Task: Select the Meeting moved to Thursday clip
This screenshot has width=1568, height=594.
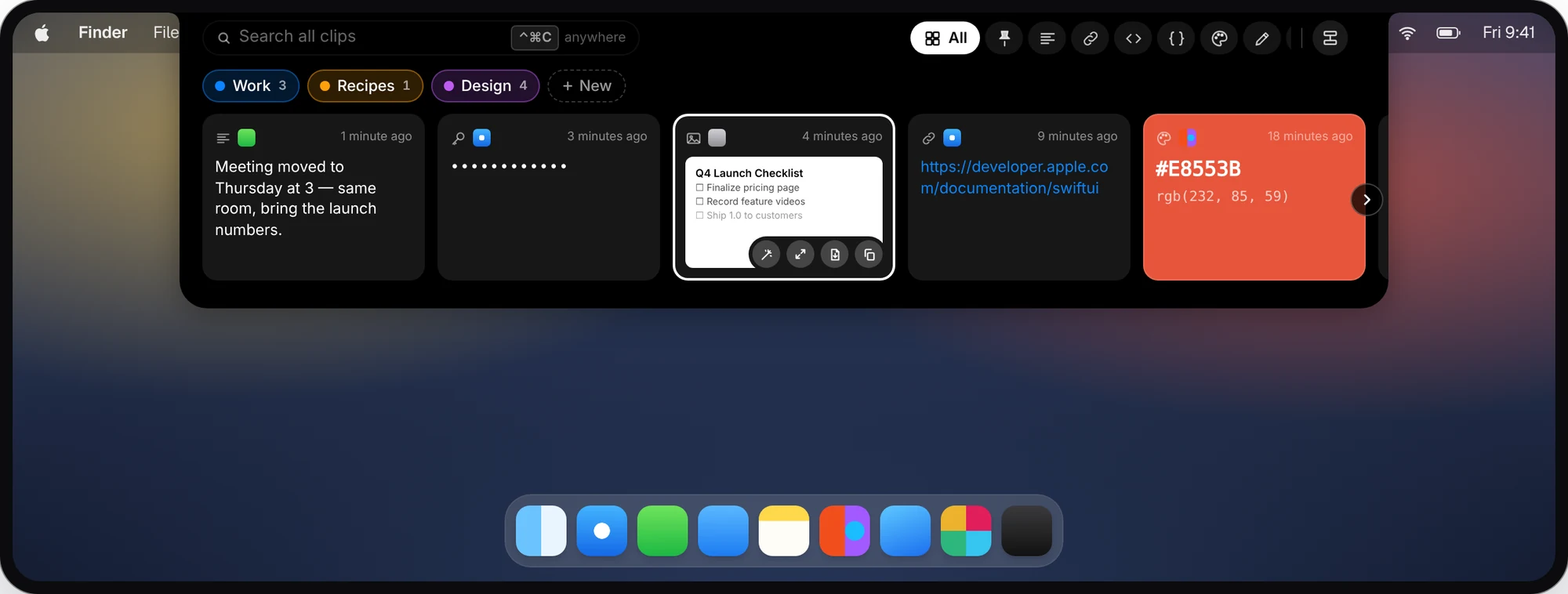Action: coord(314,197)
